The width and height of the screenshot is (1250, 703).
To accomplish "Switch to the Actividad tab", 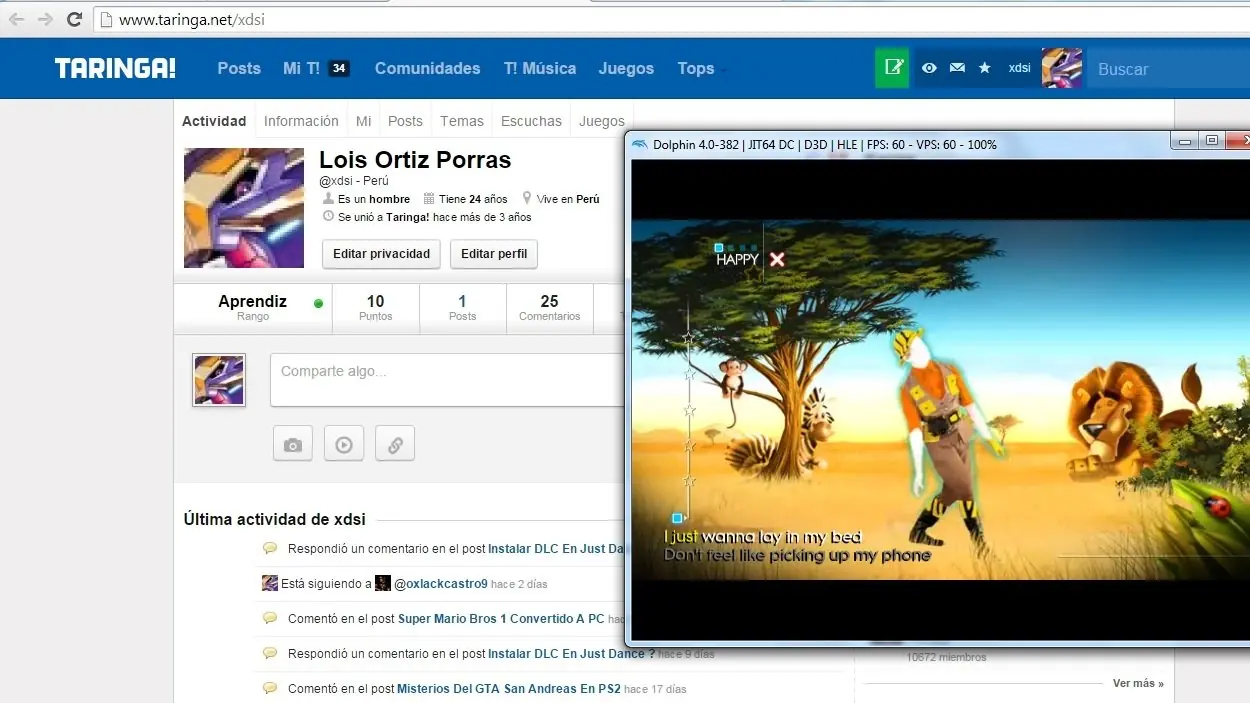I will pyautogui.click(x=214, y=121).
